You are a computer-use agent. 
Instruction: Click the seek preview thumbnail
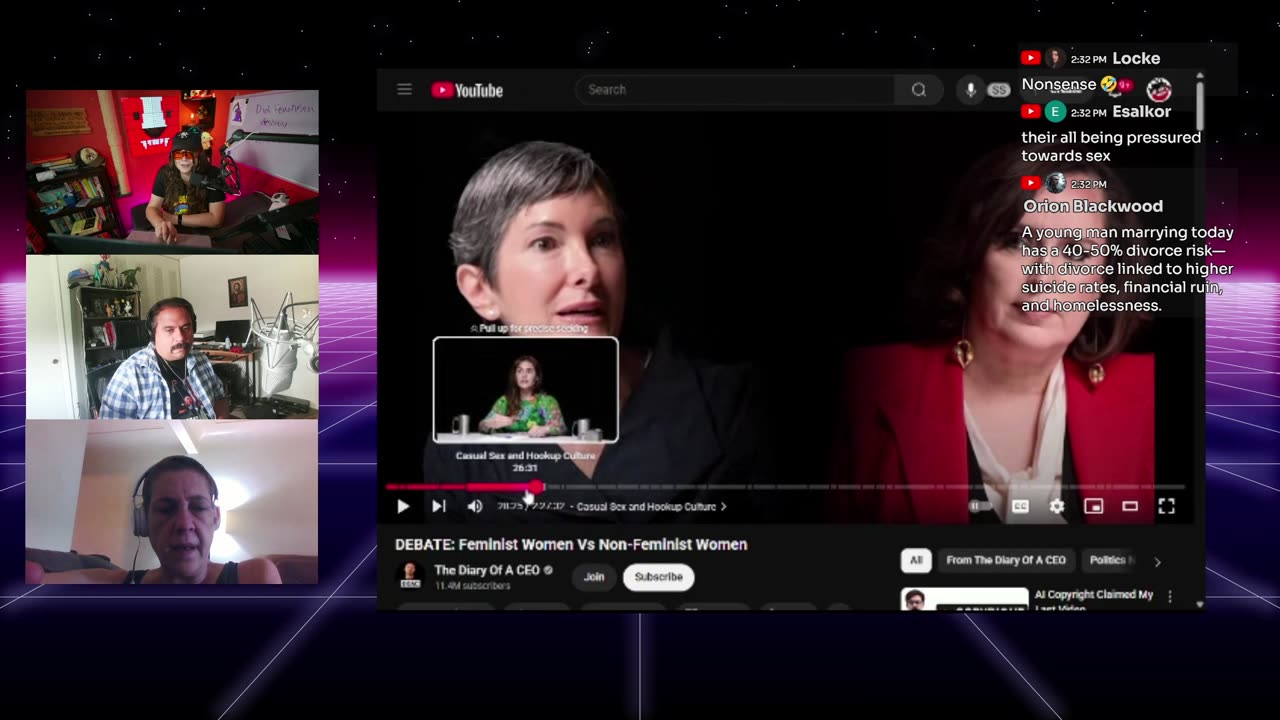525,389
